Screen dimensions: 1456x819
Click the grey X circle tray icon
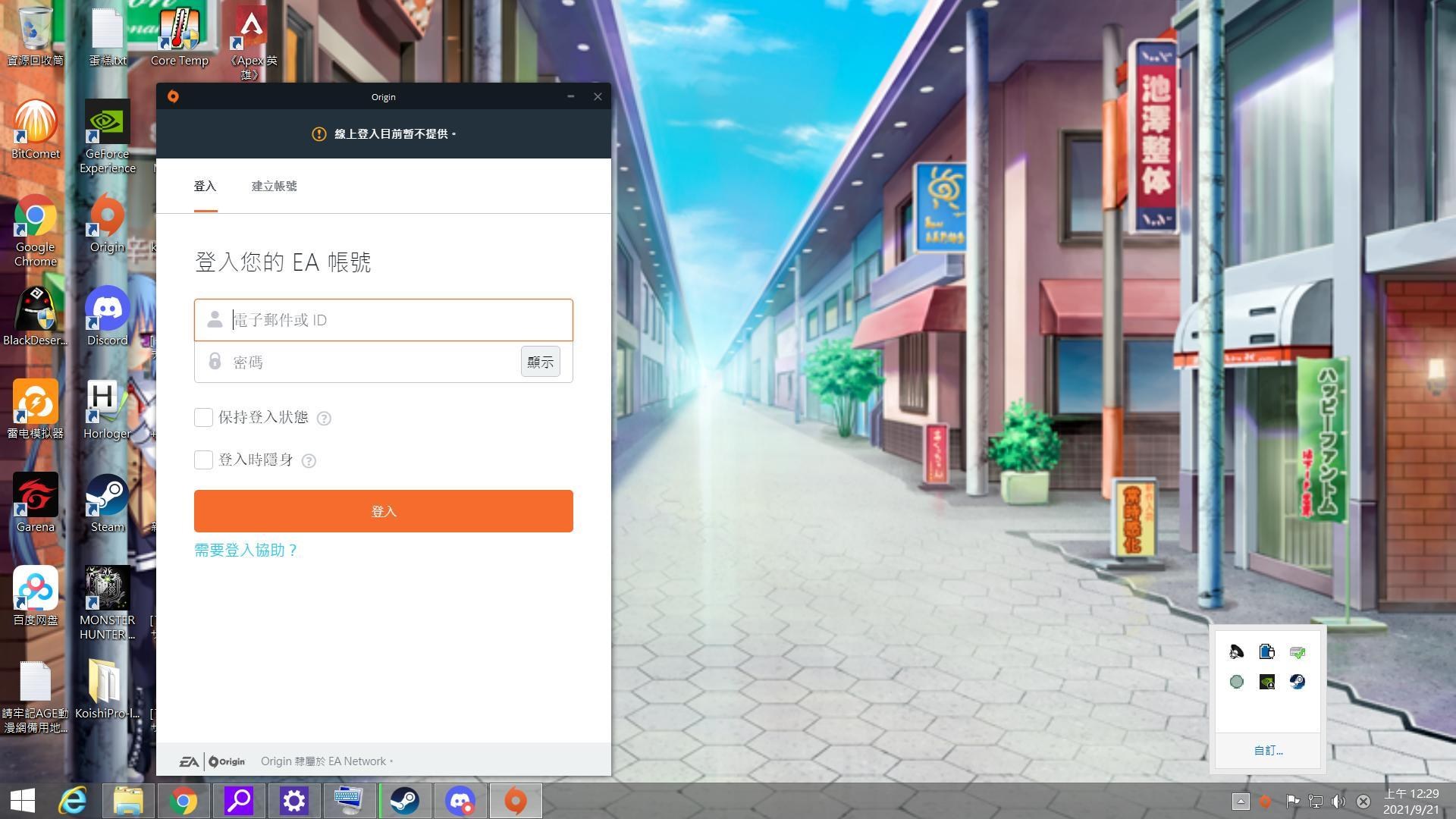(x=1363, y=801)
